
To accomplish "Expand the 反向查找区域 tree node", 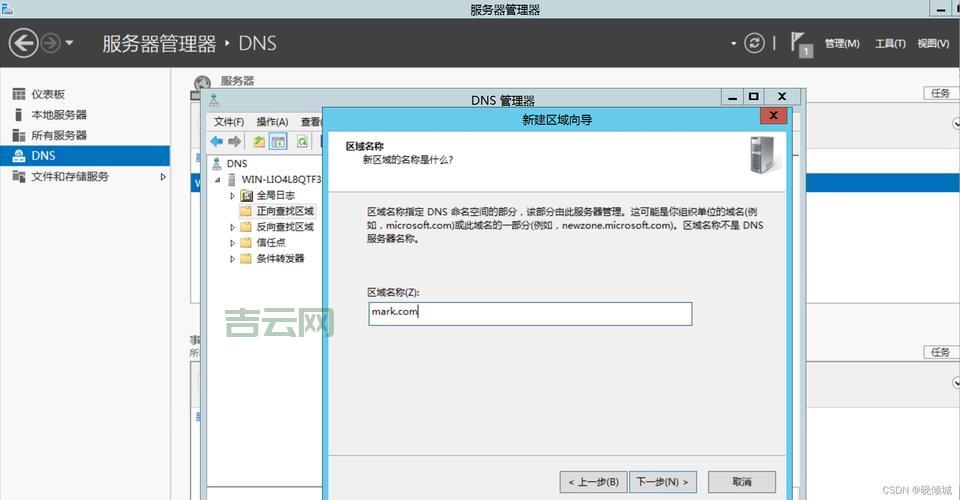I will coord(233,227).
